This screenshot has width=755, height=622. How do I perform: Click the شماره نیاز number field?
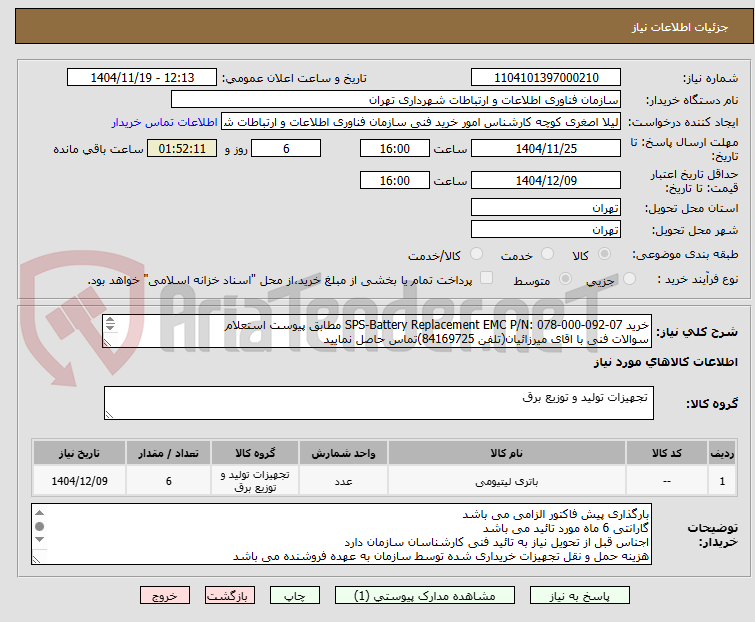546,78
